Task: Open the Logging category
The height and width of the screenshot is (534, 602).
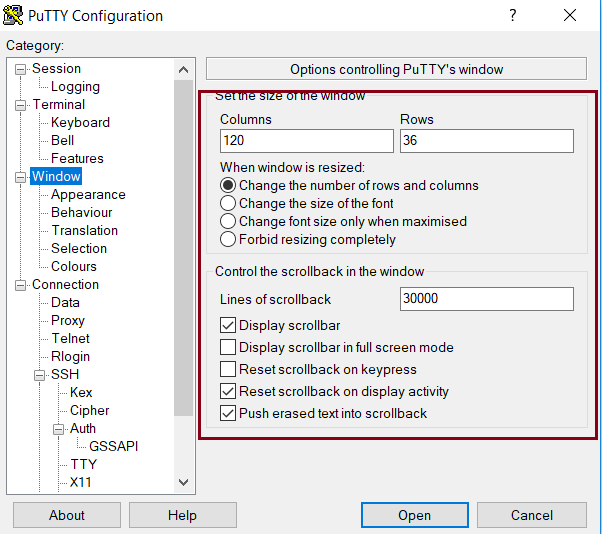Action: click(75, 86)
